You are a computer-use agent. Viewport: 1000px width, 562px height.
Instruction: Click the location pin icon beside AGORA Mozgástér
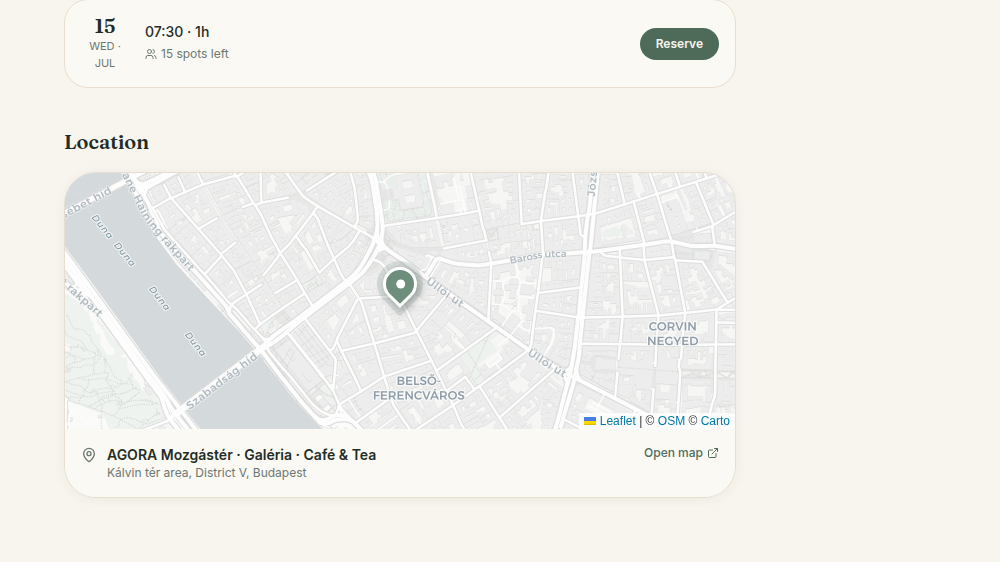pyautogui.click(x=89, y=455)
